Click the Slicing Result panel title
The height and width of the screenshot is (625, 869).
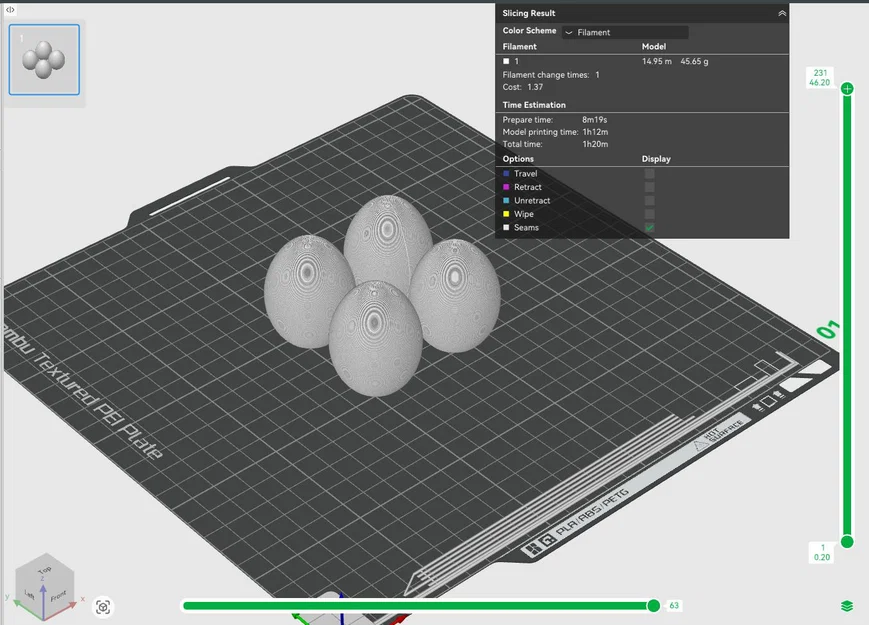coord(529,13)
